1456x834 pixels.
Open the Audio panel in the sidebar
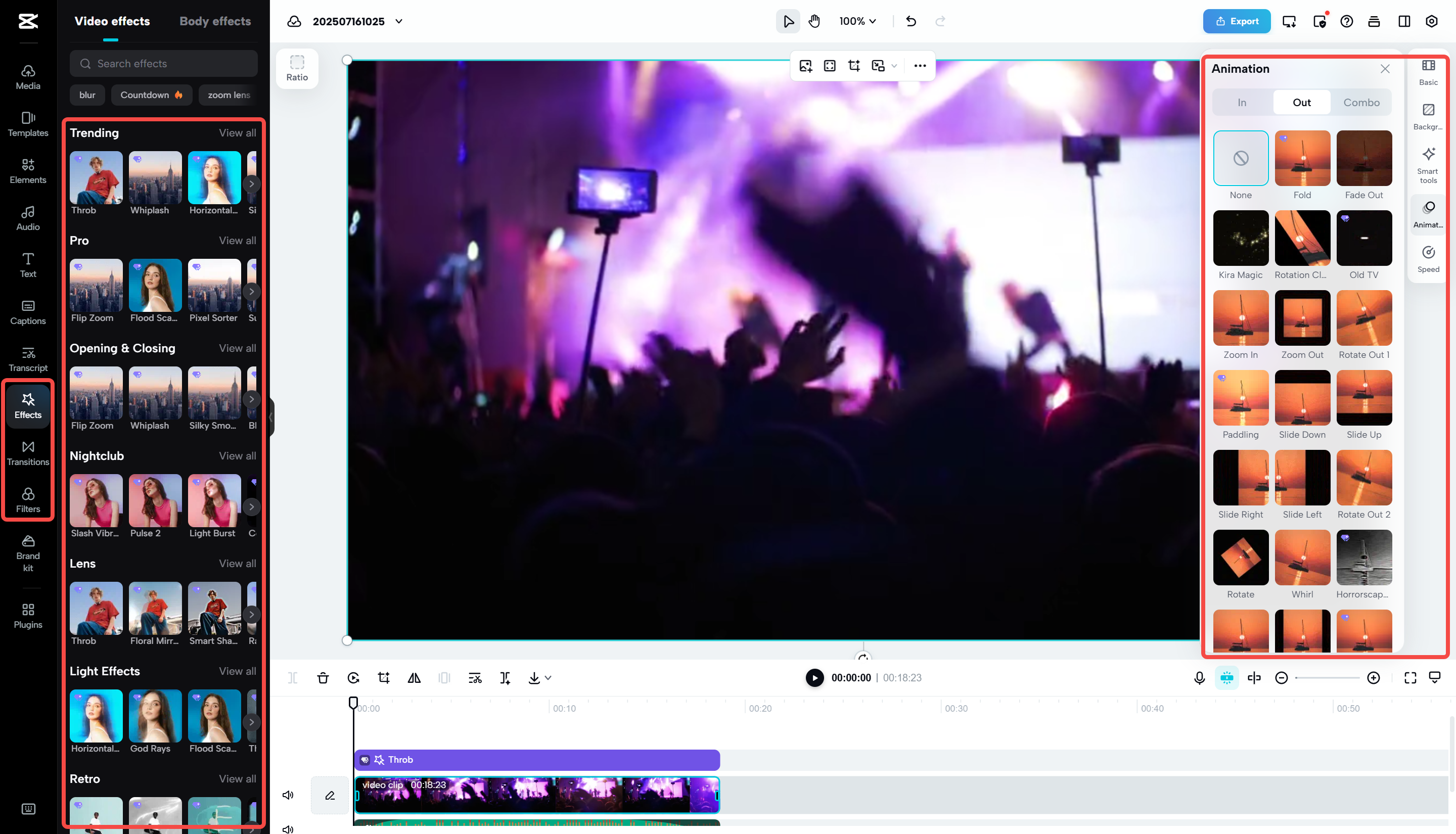tap(27, 219)
